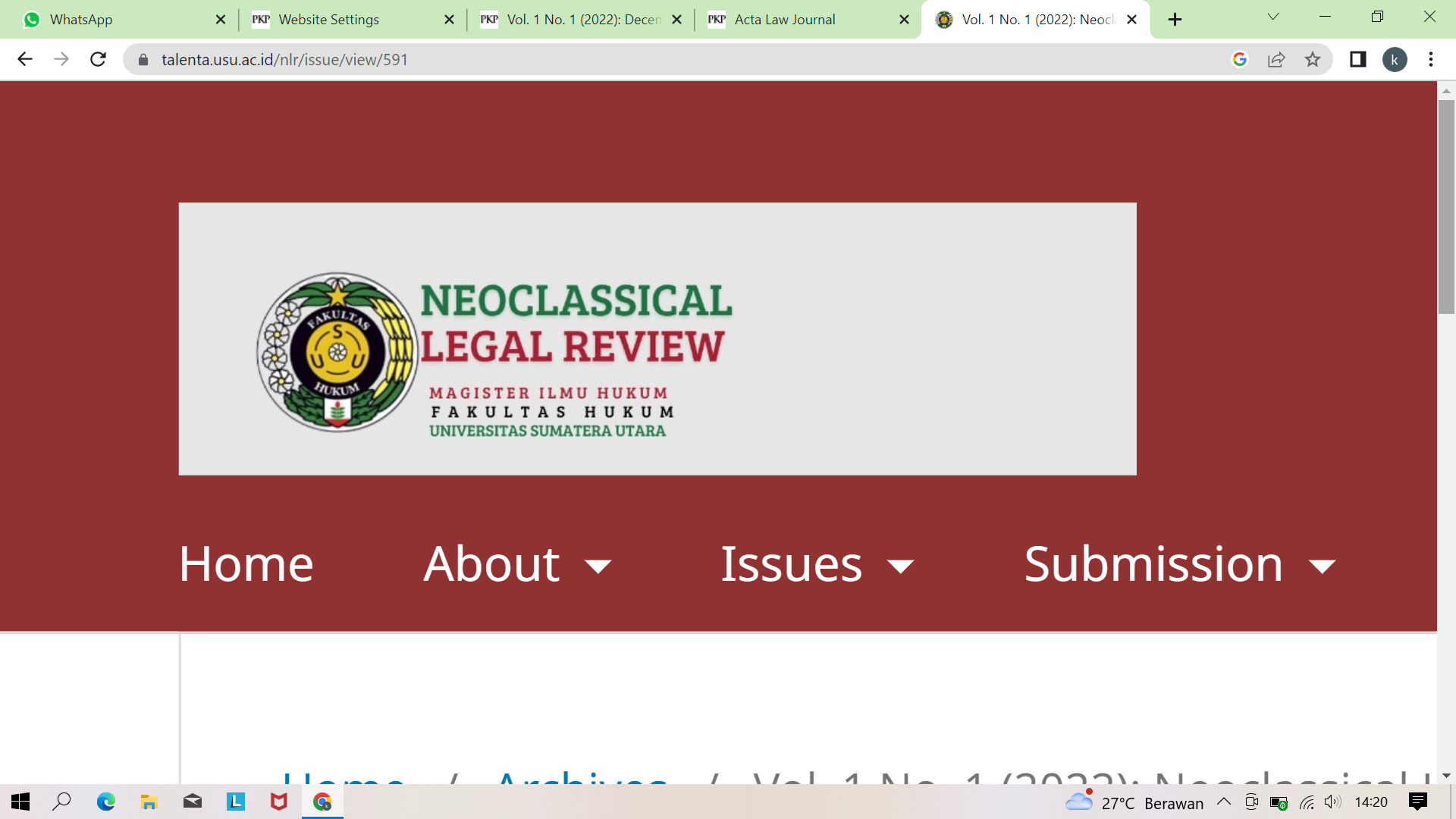Screen dimensions: 1456x819
Task: Click the clock showing 14:20
Action: (x=1371, y=802)
